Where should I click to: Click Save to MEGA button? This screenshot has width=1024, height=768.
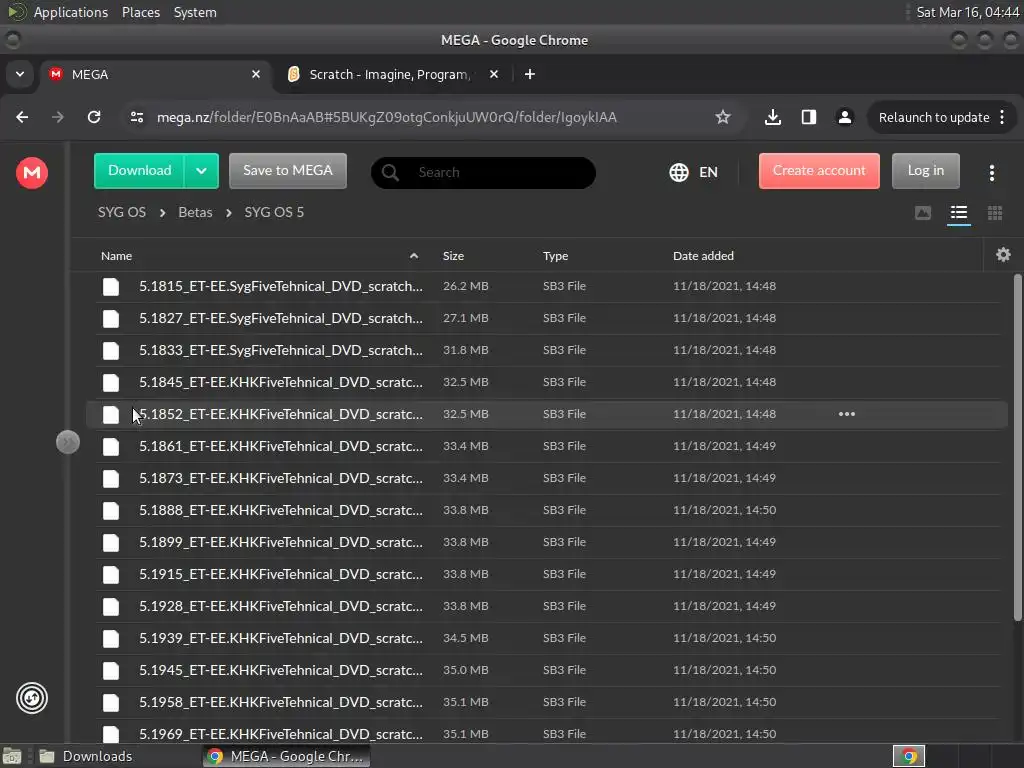[x=288, y=171]
